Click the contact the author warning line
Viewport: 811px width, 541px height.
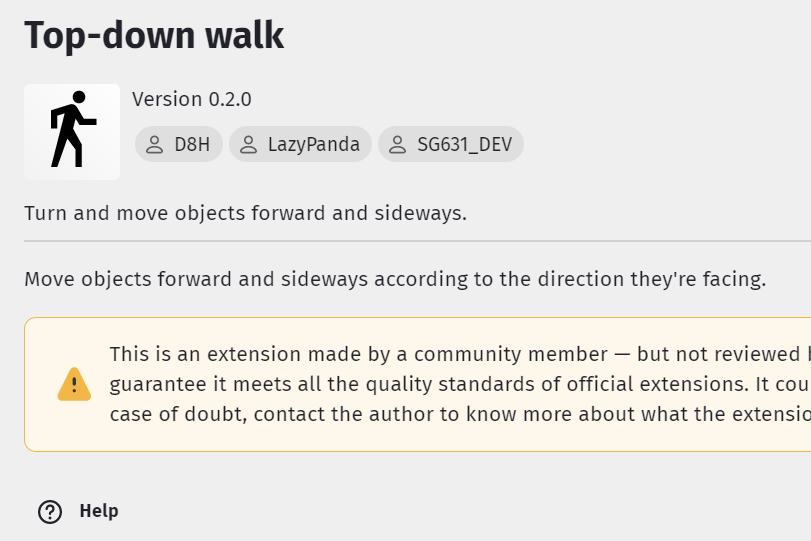coord(460,414)
